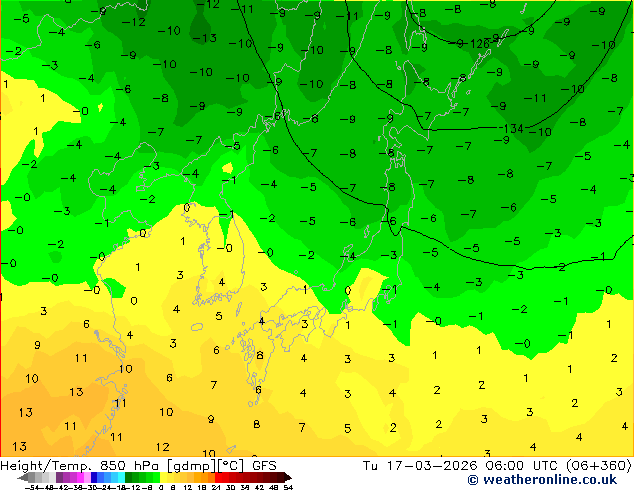This screenshot has height=490, width=634.
Task: Click the 134 height contour label
Action: pyautogui.click(x=514, y=129)
